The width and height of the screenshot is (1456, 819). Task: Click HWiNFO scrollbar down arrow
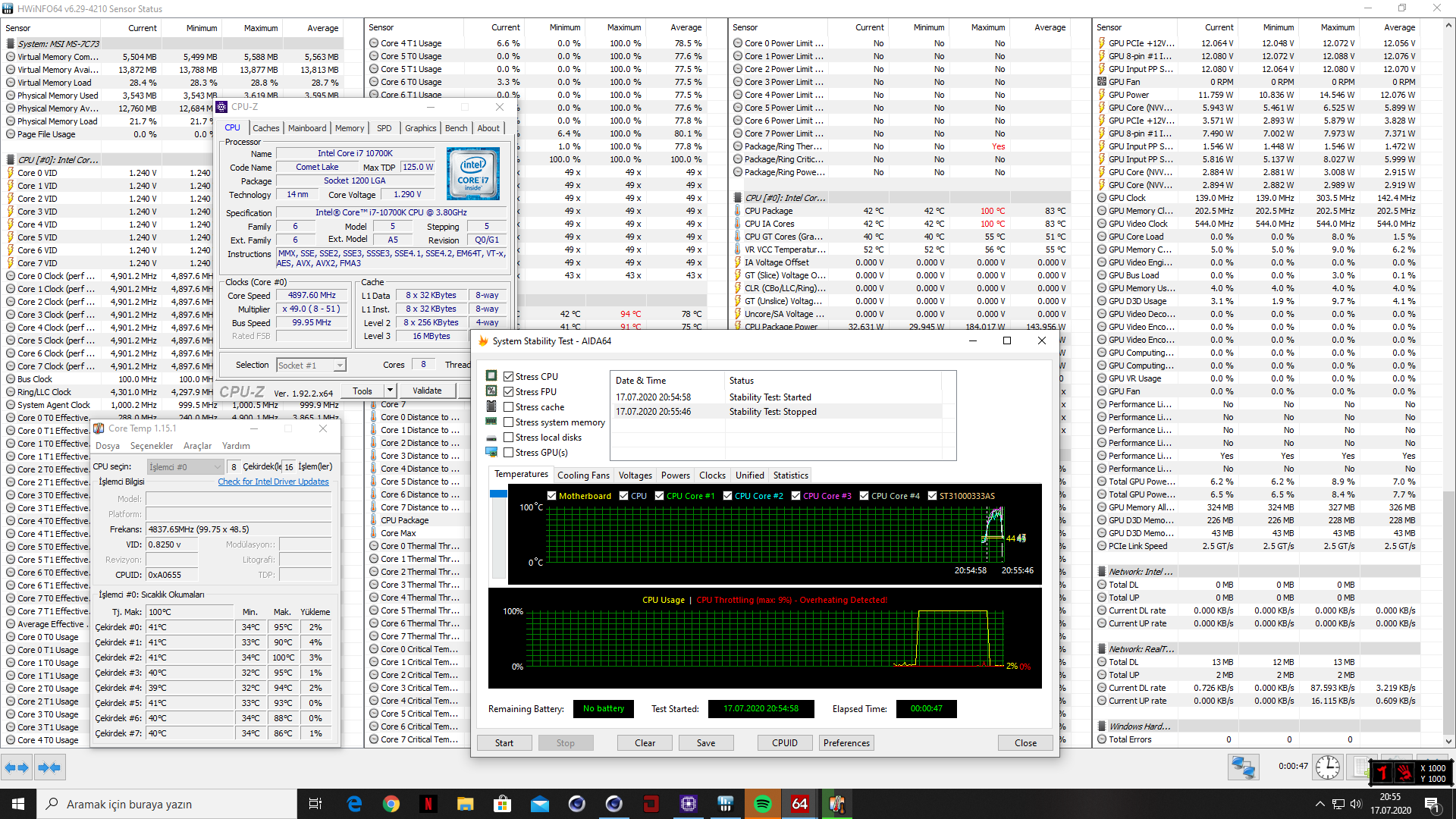(x=1449, y=741)
